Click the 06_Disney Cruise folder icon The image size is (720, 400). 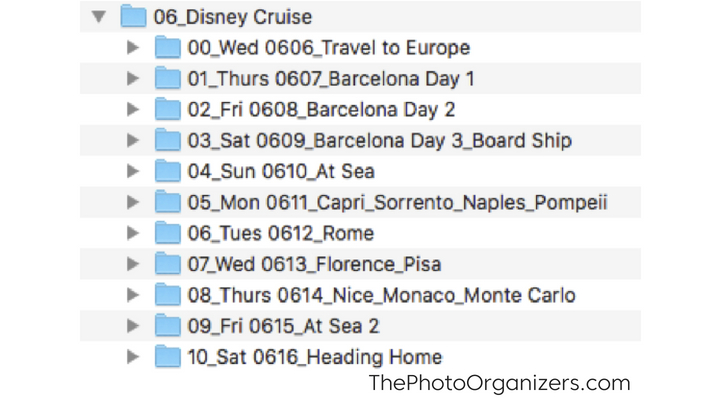(x=133, y=17)
